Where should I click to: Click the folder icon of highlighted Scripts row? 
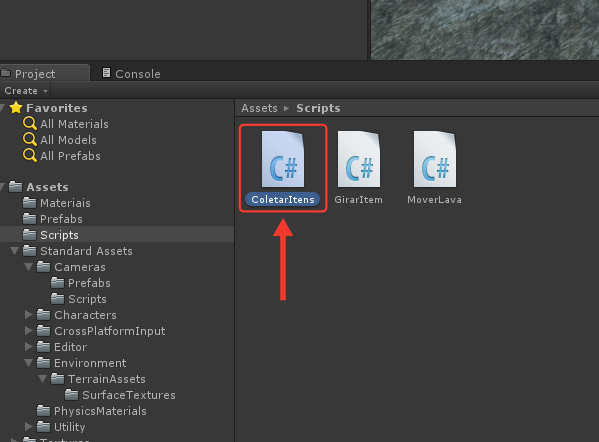point(29,234)
